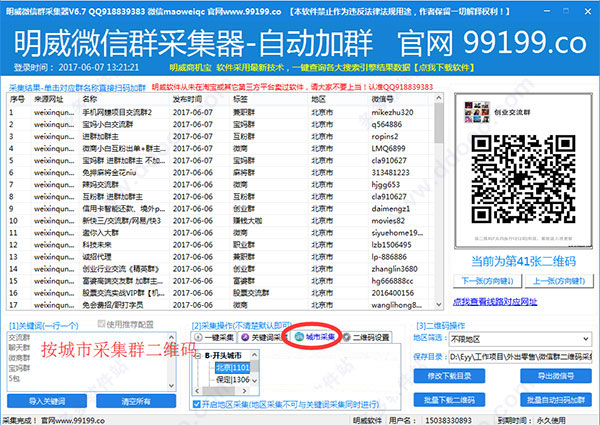Switch to the 城市采集 tab
Viewport: 600px width, 425px height.
tap(313, 338)
